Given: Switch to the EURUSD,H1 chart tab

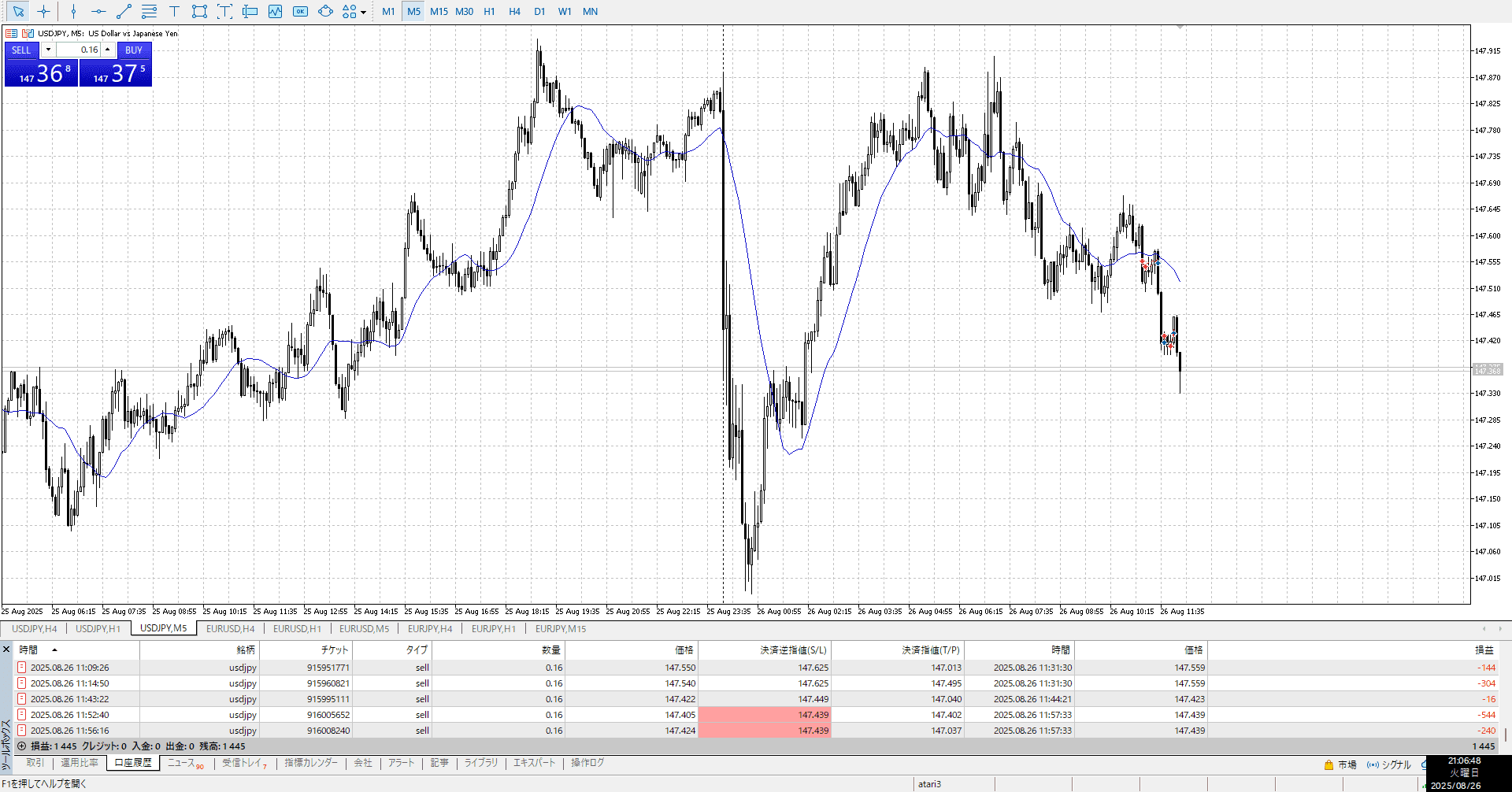Looking at the screenshot, I should [297, 629].
